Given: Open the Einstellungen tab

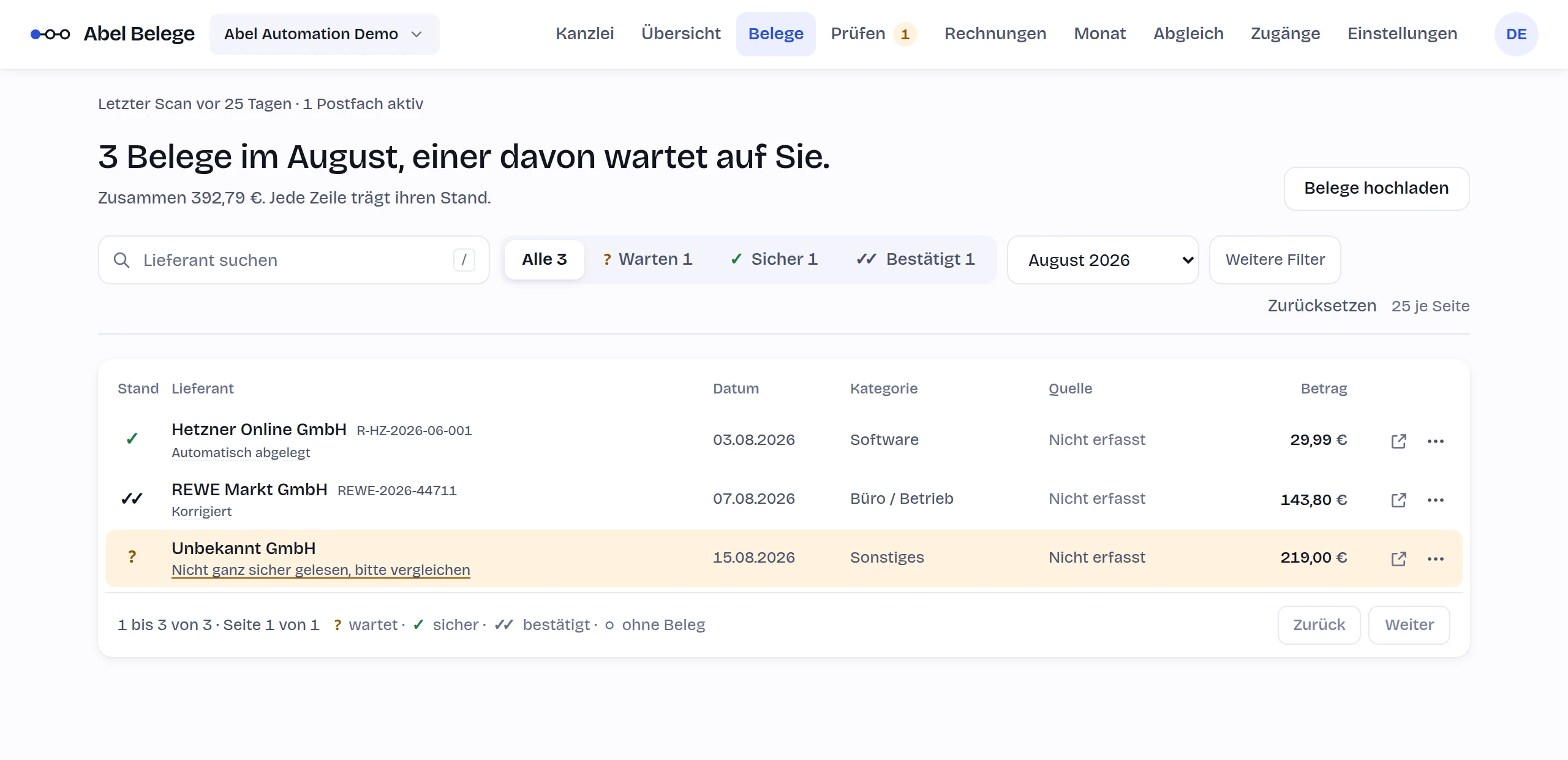Looking at the screenshot, I should (x=1402, y=34).
